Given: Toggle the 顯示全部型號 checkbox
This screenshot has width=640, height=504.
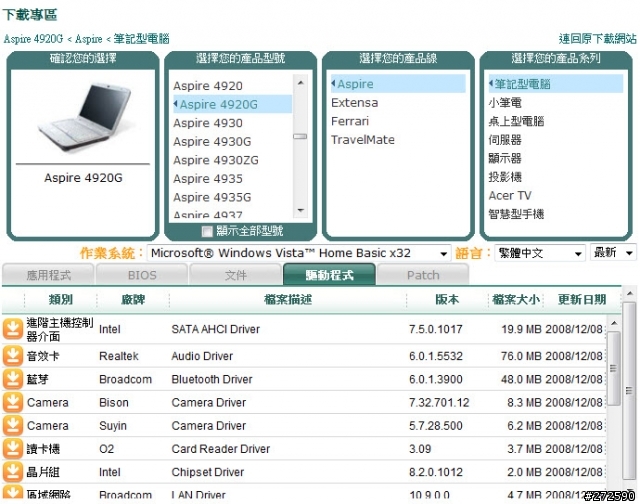Looking at the screenshot, I should click(207, 232).
